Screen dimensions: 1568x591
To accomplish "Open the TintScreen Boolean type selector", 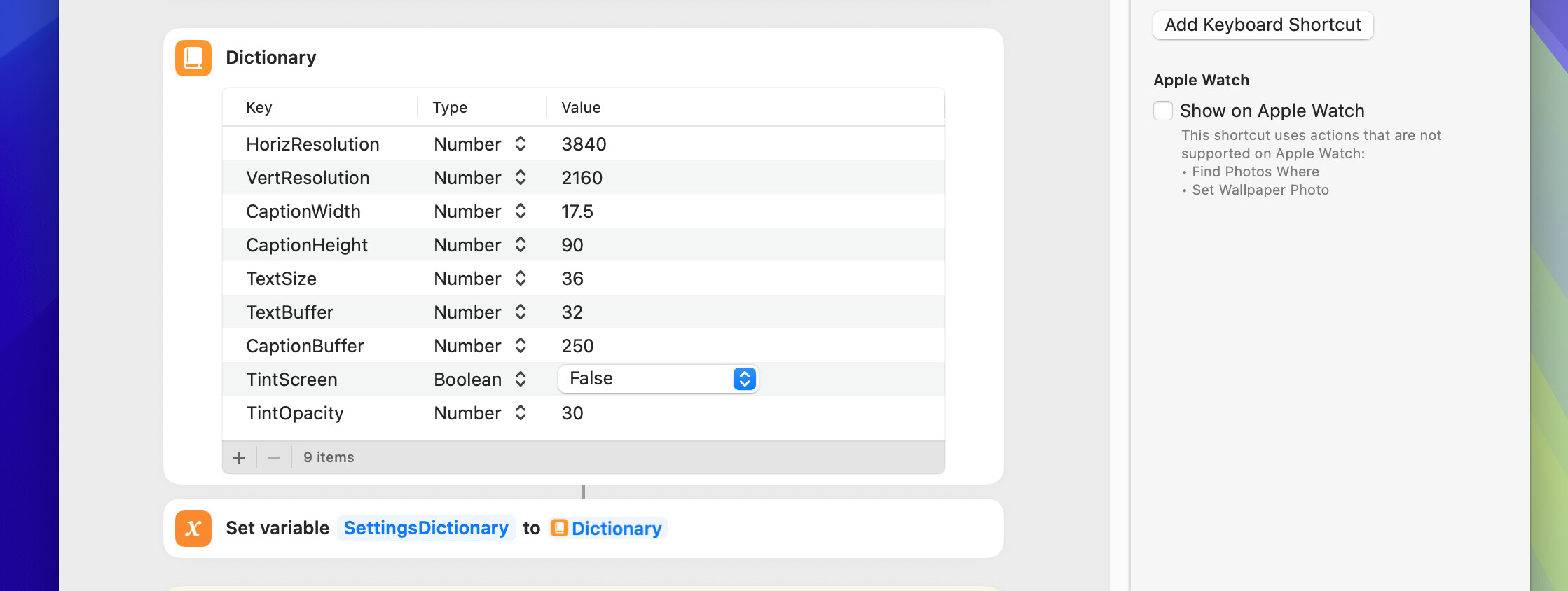I will [480, 380].
